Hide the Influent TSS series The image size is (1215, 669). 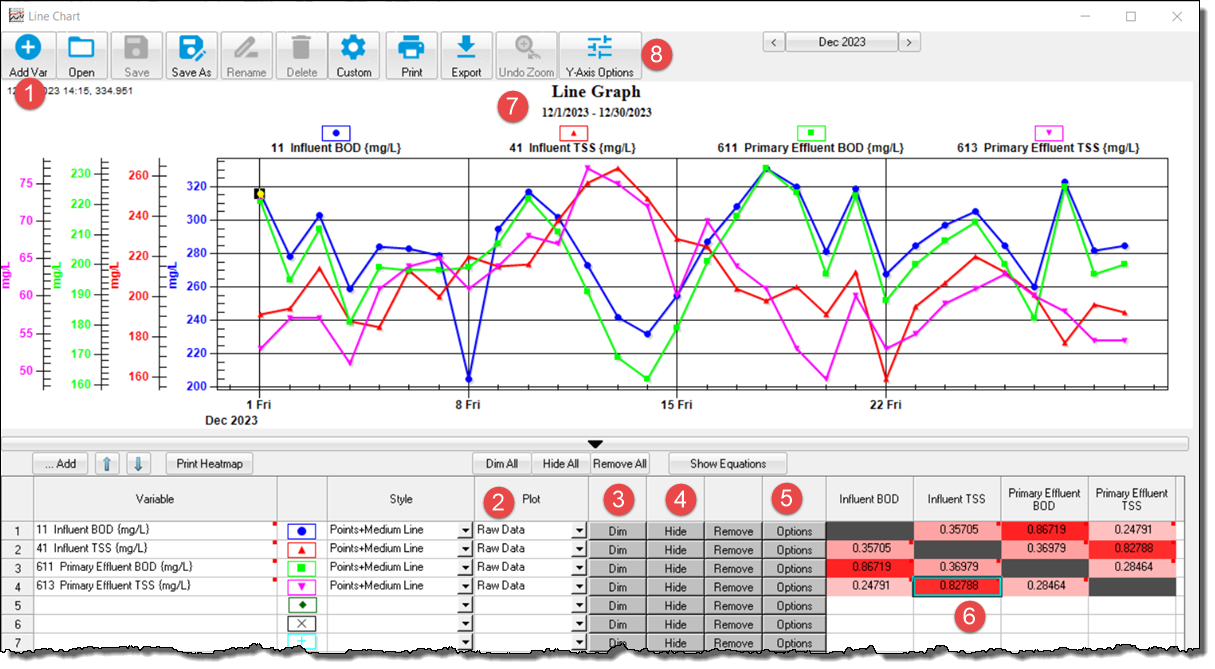pyautogui.click(x=675, y=549)
